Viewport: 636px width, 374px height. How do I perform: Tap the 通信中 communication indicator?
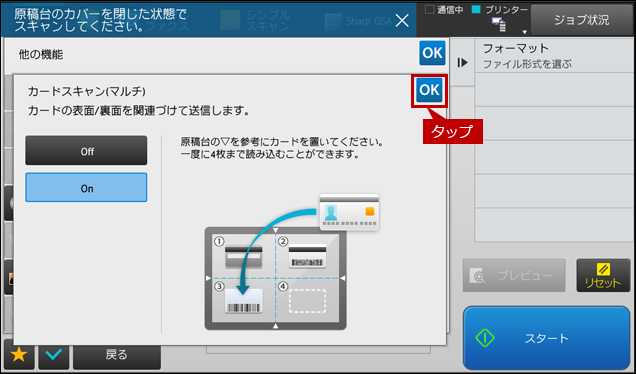[x=444, y=10]
